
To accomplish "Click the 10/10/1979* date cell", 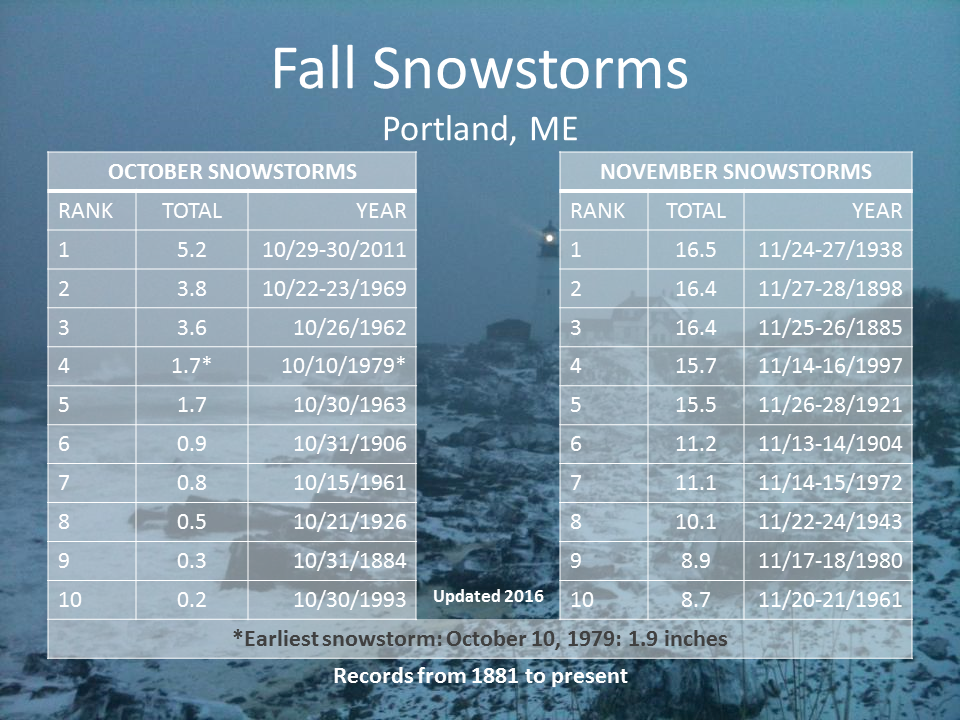I will click(x=332, y=366).
